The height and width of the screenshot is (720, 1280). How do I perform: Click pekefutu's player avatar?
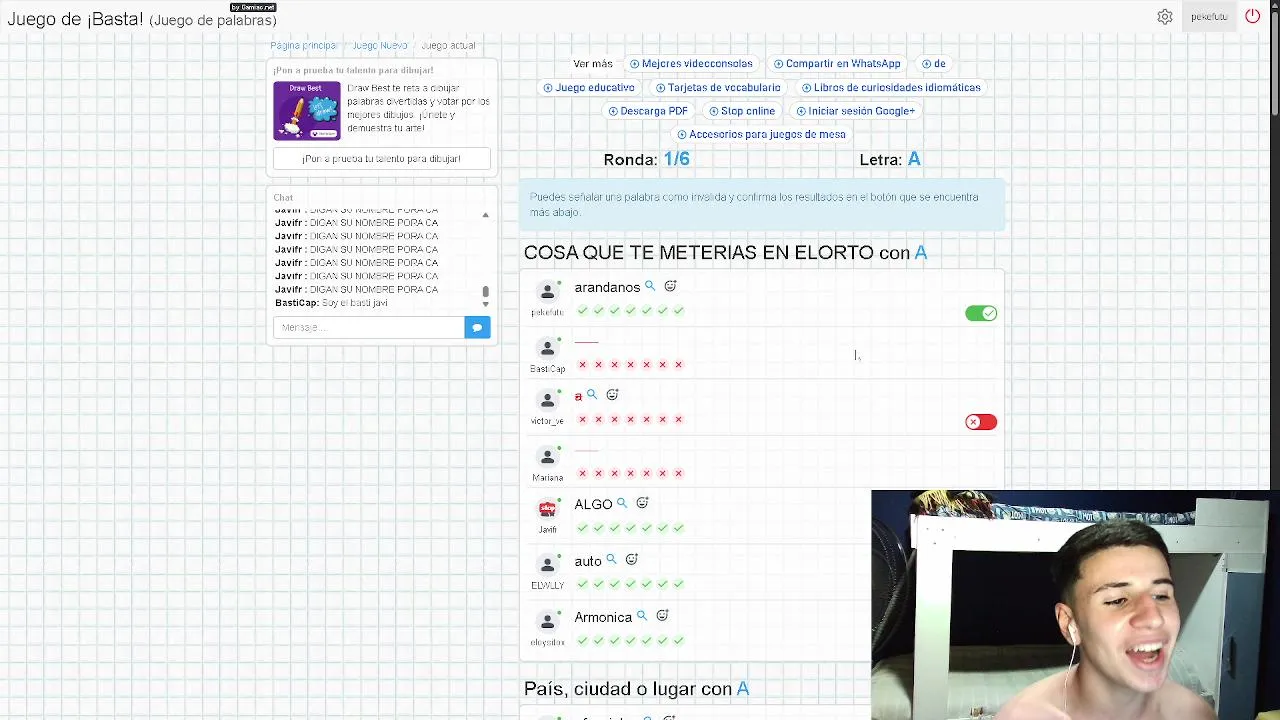547,292
